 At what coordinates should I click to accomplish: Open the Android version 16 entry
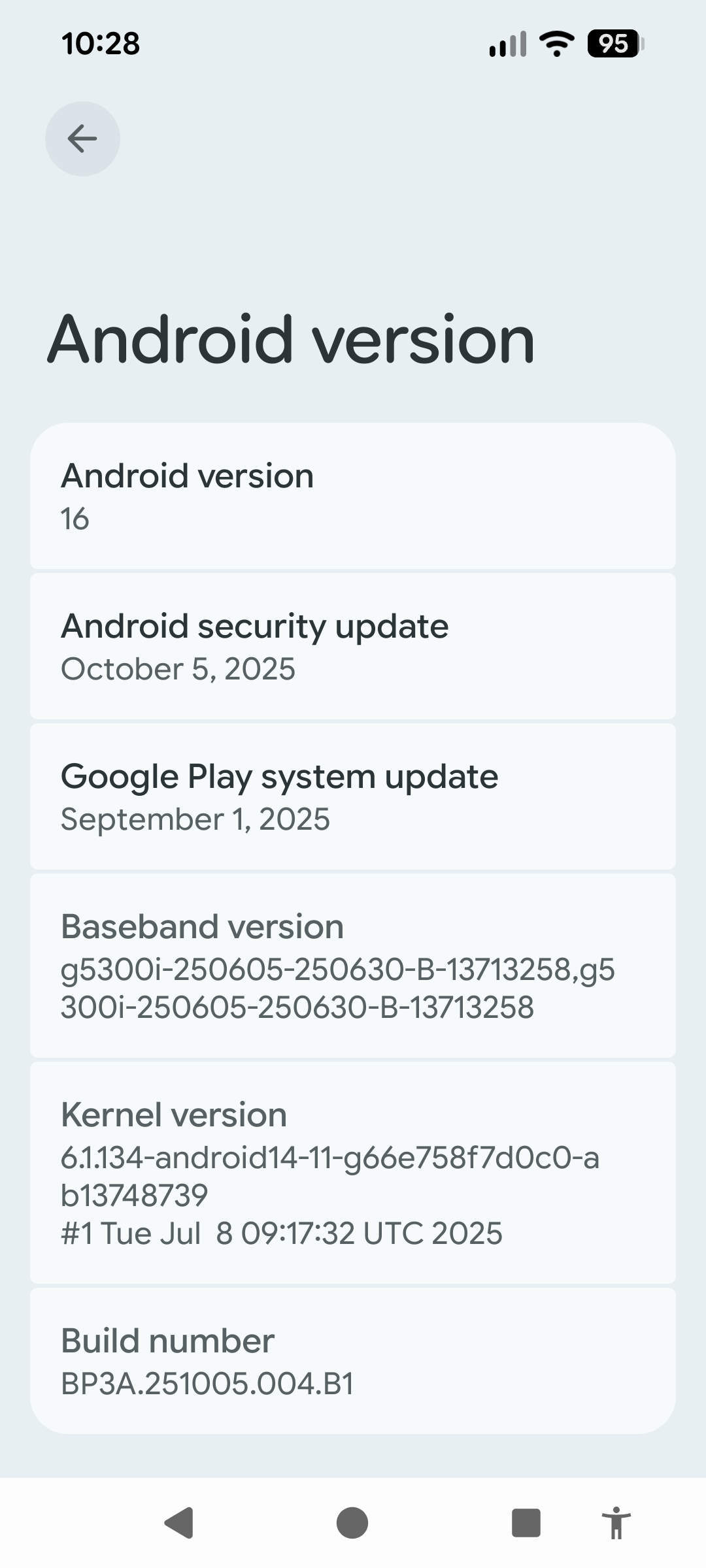click(x=353, y=497)
